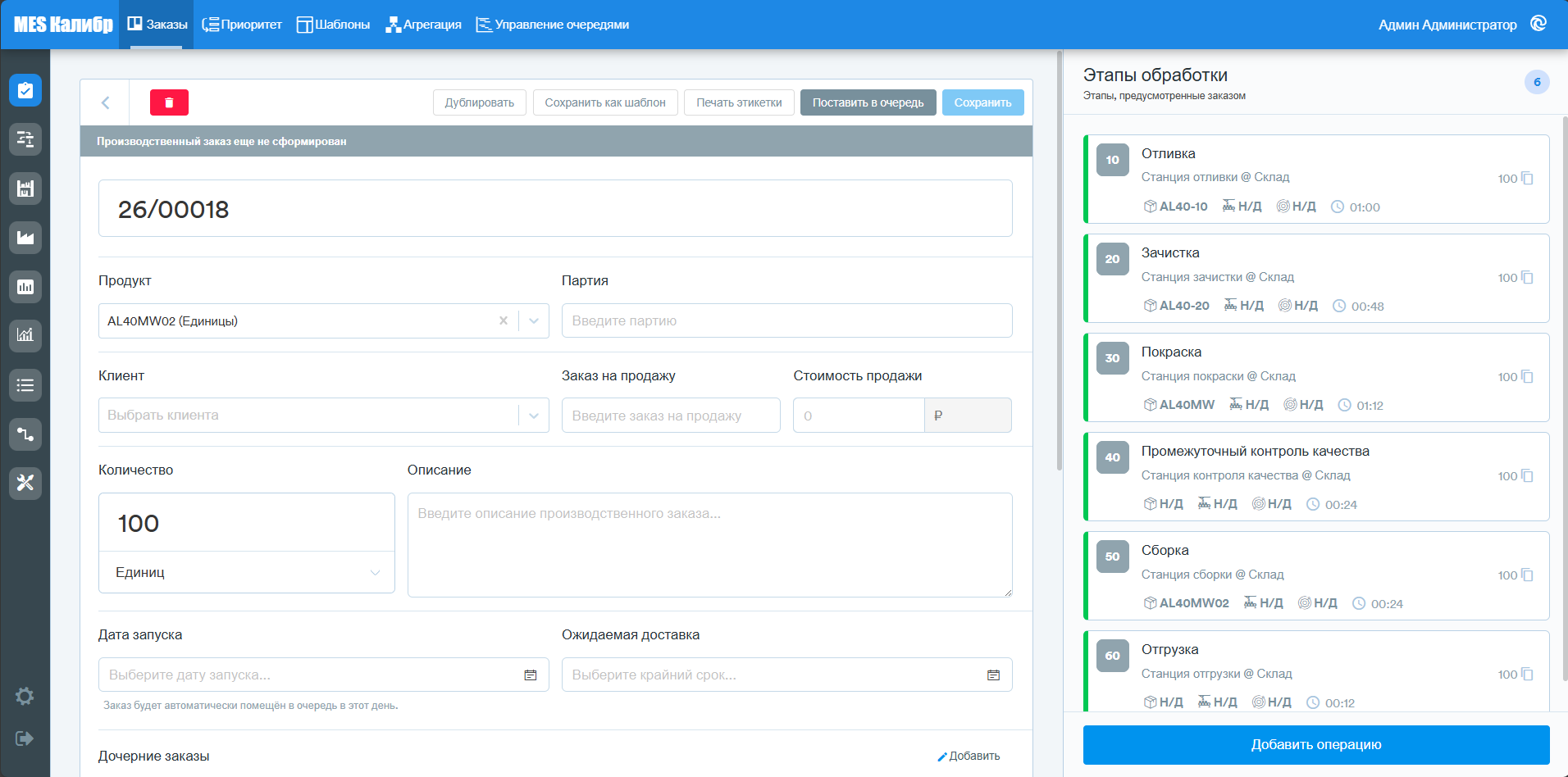Click the MES Калибр logo
Image resolution: width=1568 pixels, height=777 pixels.
(63, 25)
